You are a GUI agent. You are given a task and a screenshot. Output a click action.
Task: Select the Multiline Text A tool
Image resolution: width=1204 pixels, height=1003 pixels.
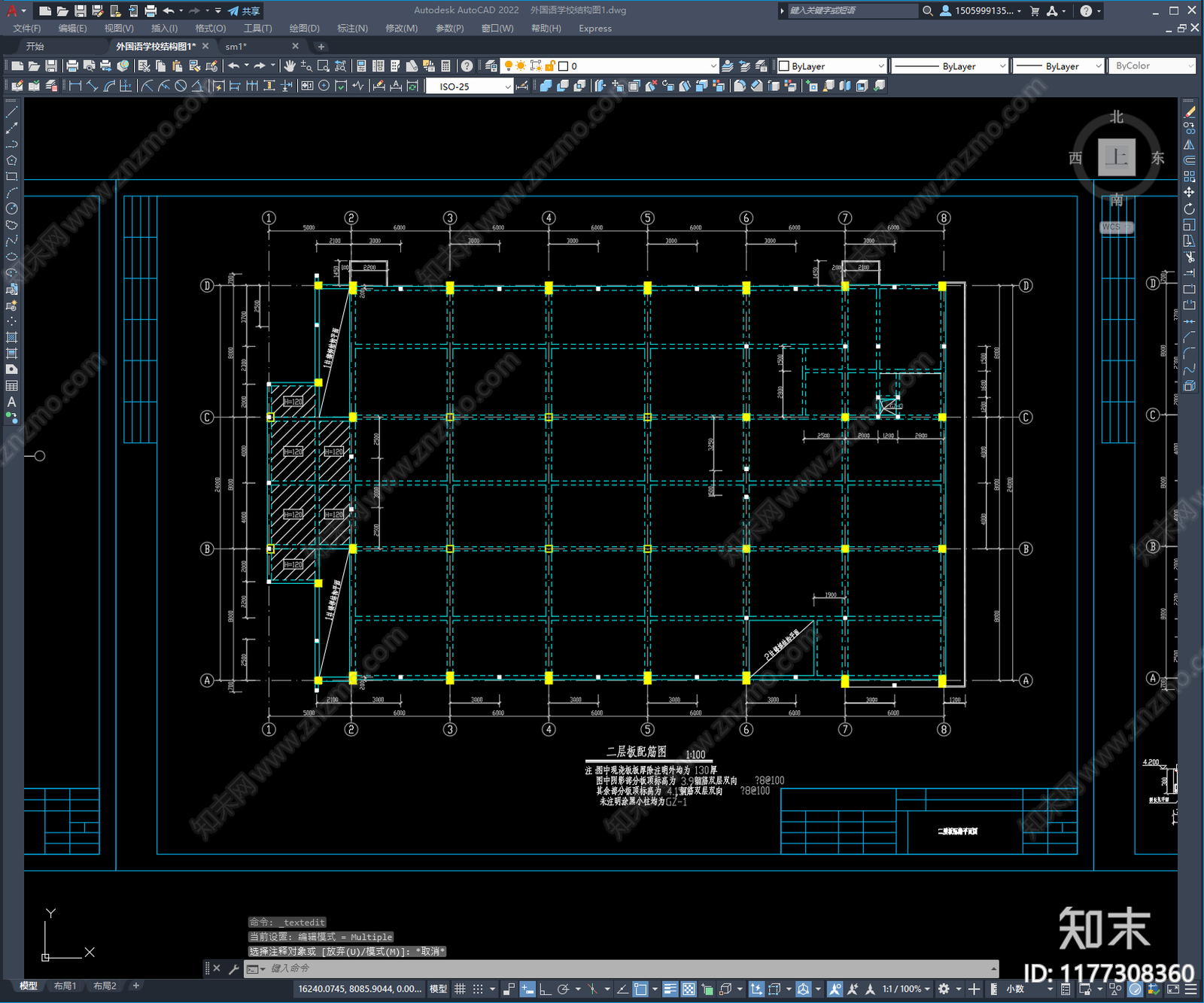point(11,402)
